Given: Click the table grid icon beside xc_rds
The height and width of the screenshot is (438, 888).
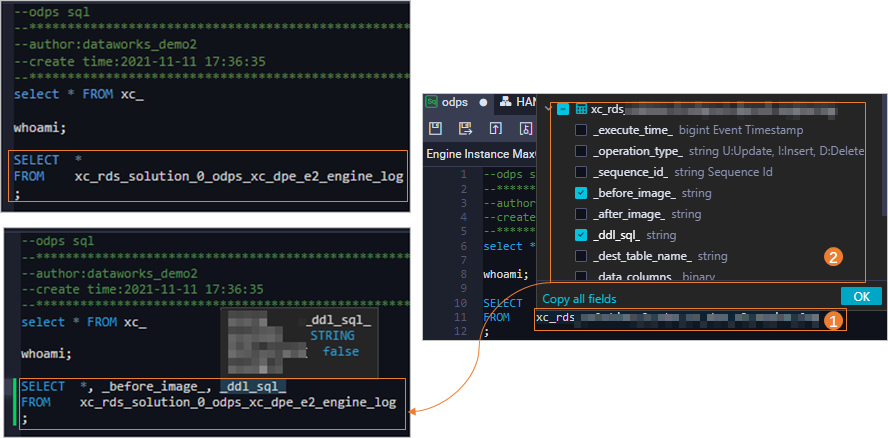Looking at the screenshot, I should click(x=581, y=109).
